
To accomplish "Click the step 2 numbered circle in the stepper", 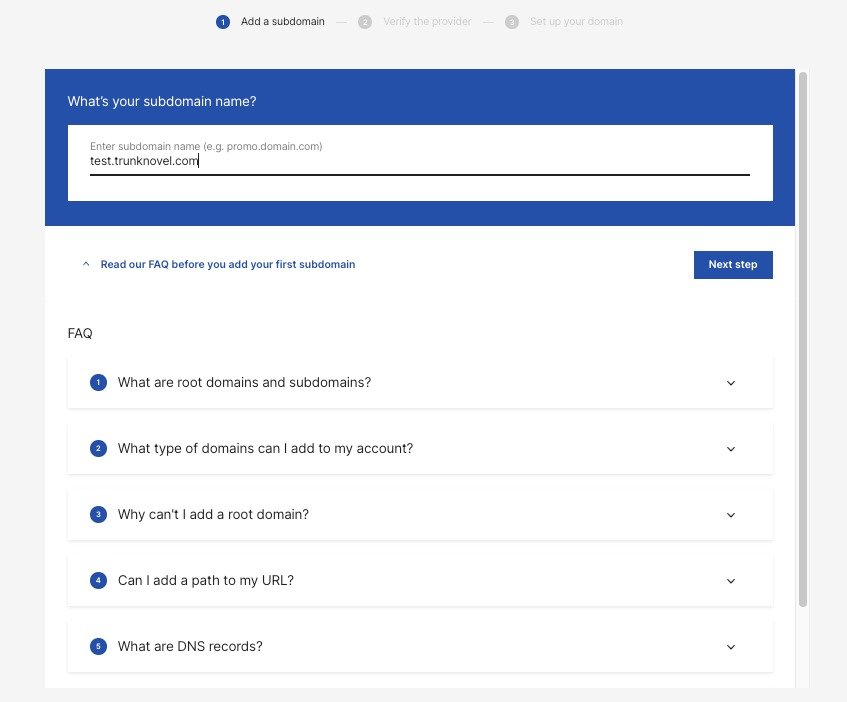I will pos(365,20).
